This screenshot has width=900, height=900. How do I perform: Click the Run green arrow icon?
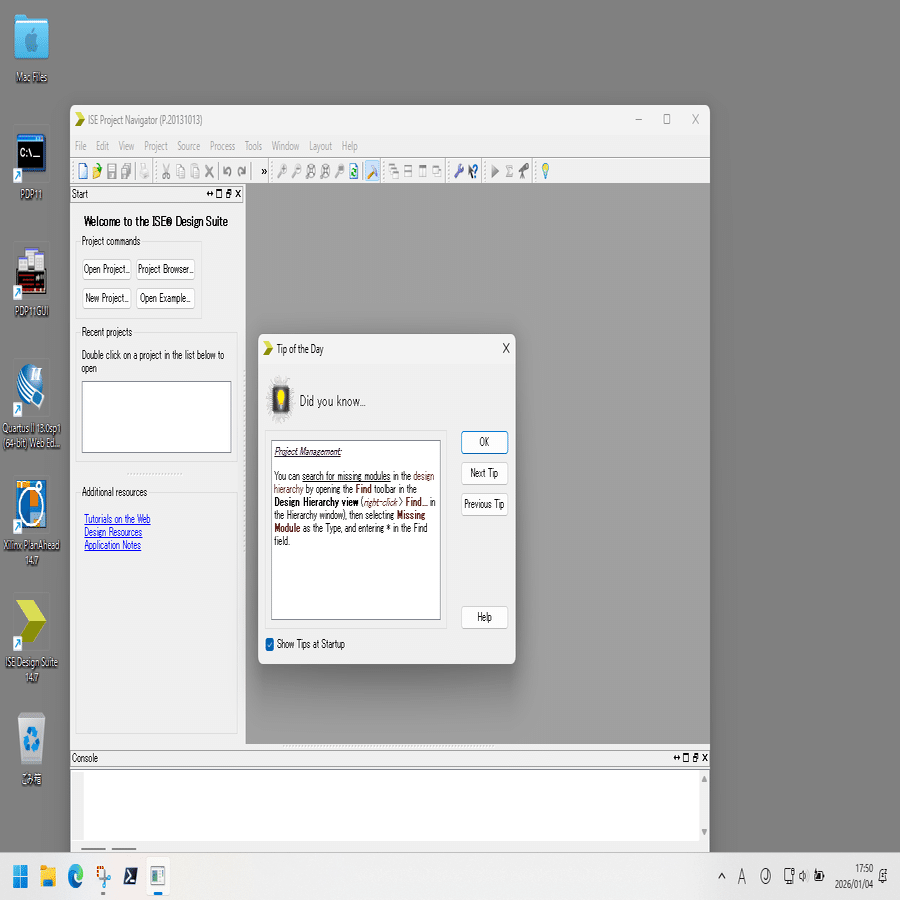coord(495,171)
